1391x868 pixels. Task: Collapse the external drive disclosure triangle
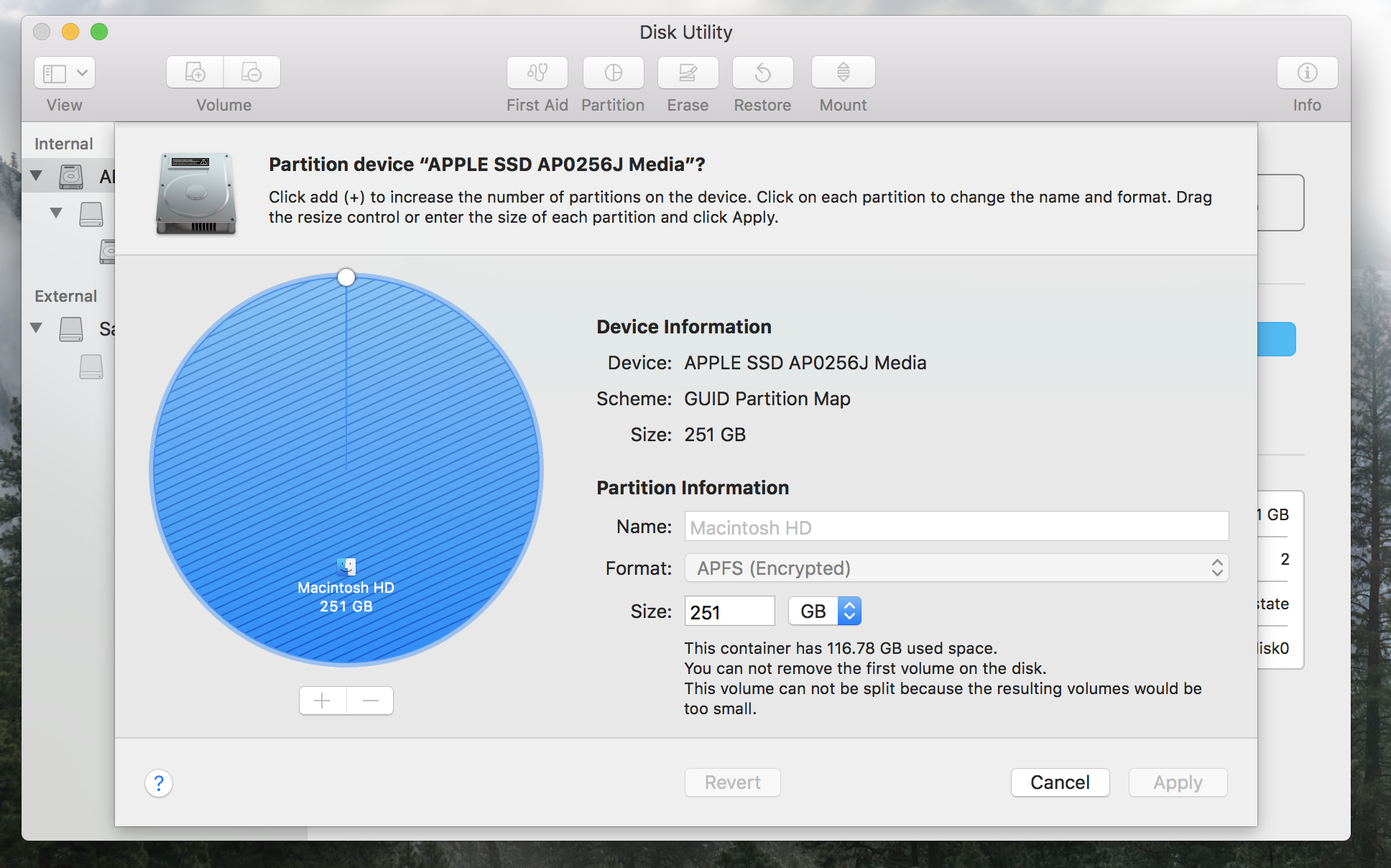37,328
